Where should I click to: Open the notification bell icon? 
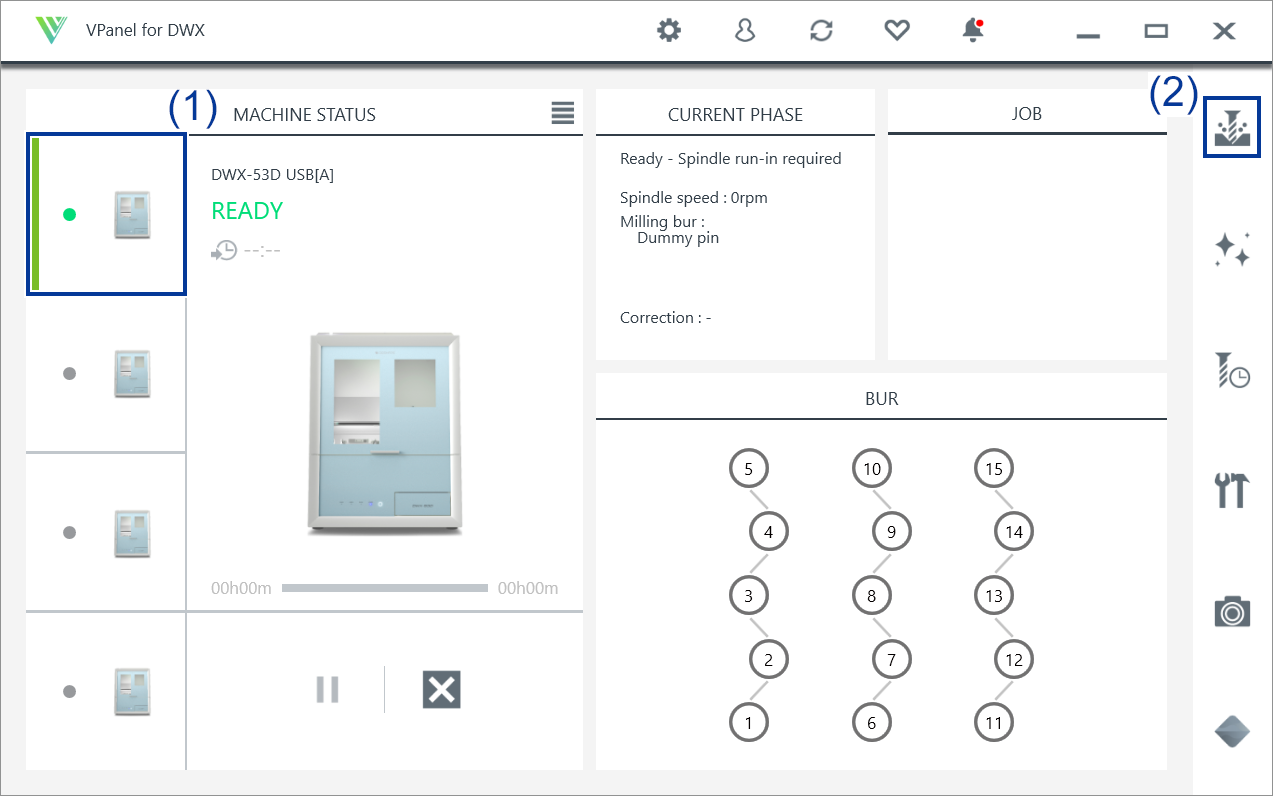tap(973, 31)
